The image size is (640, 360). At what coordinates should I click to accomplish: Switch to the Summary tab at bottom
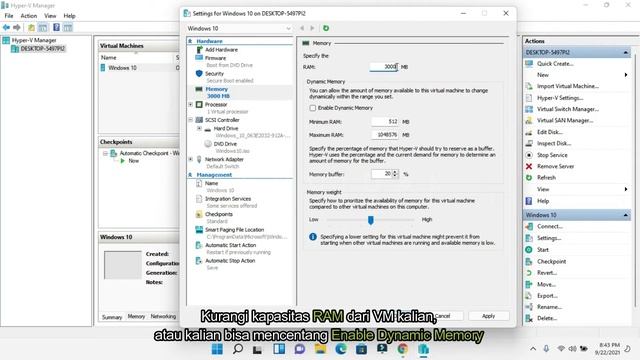[x=112, y=317]
